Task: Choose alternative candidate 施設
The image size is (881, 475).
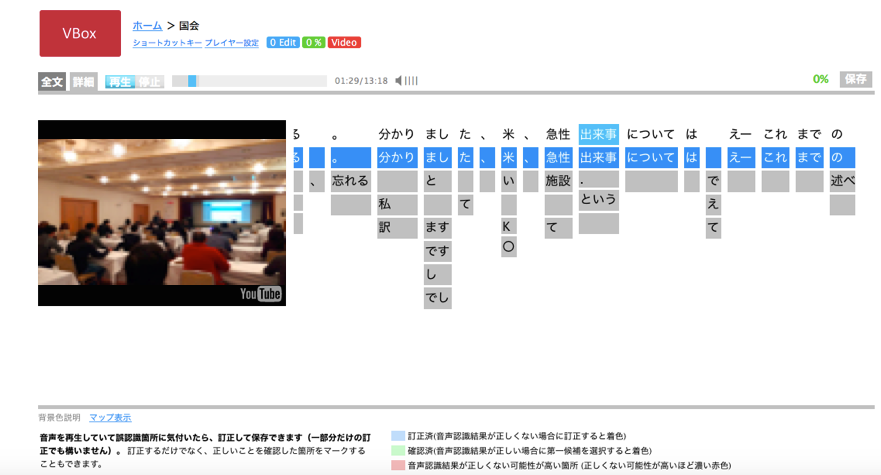Action: pyautogui.click(x=558, y=181)
